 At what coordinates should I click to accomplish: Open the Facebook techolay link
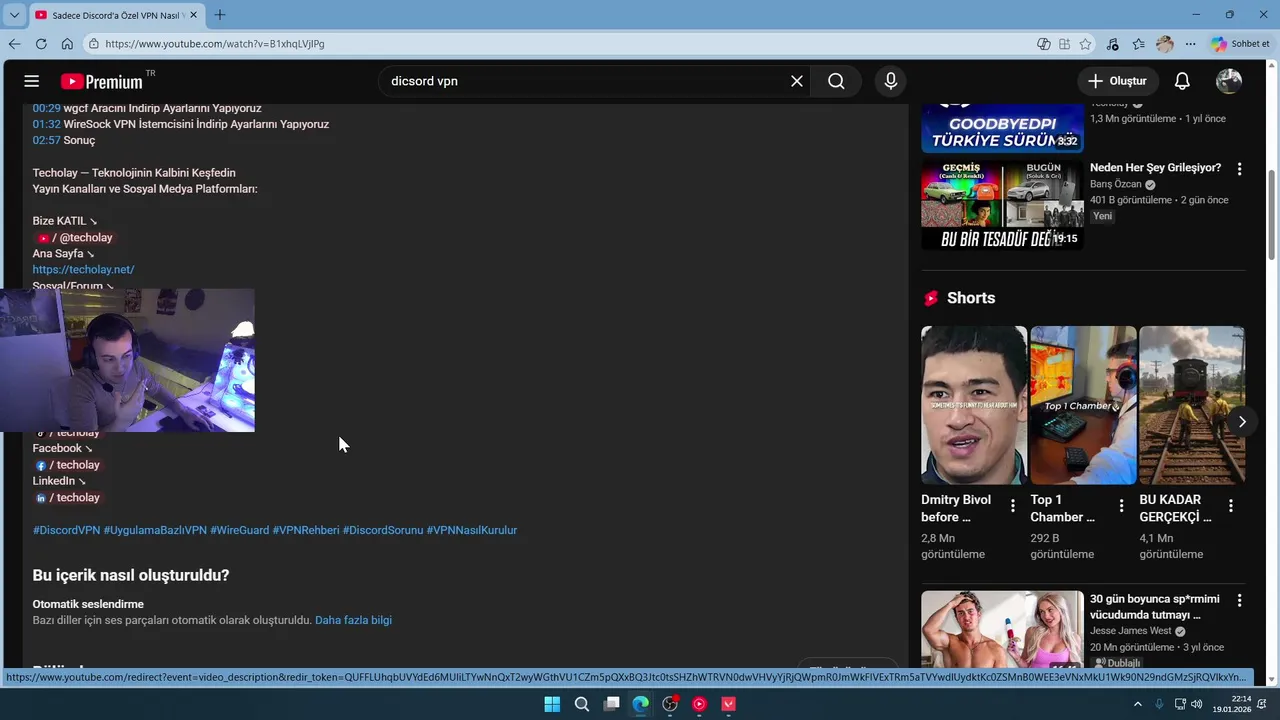pyautogui.click(x=68, y=465)
